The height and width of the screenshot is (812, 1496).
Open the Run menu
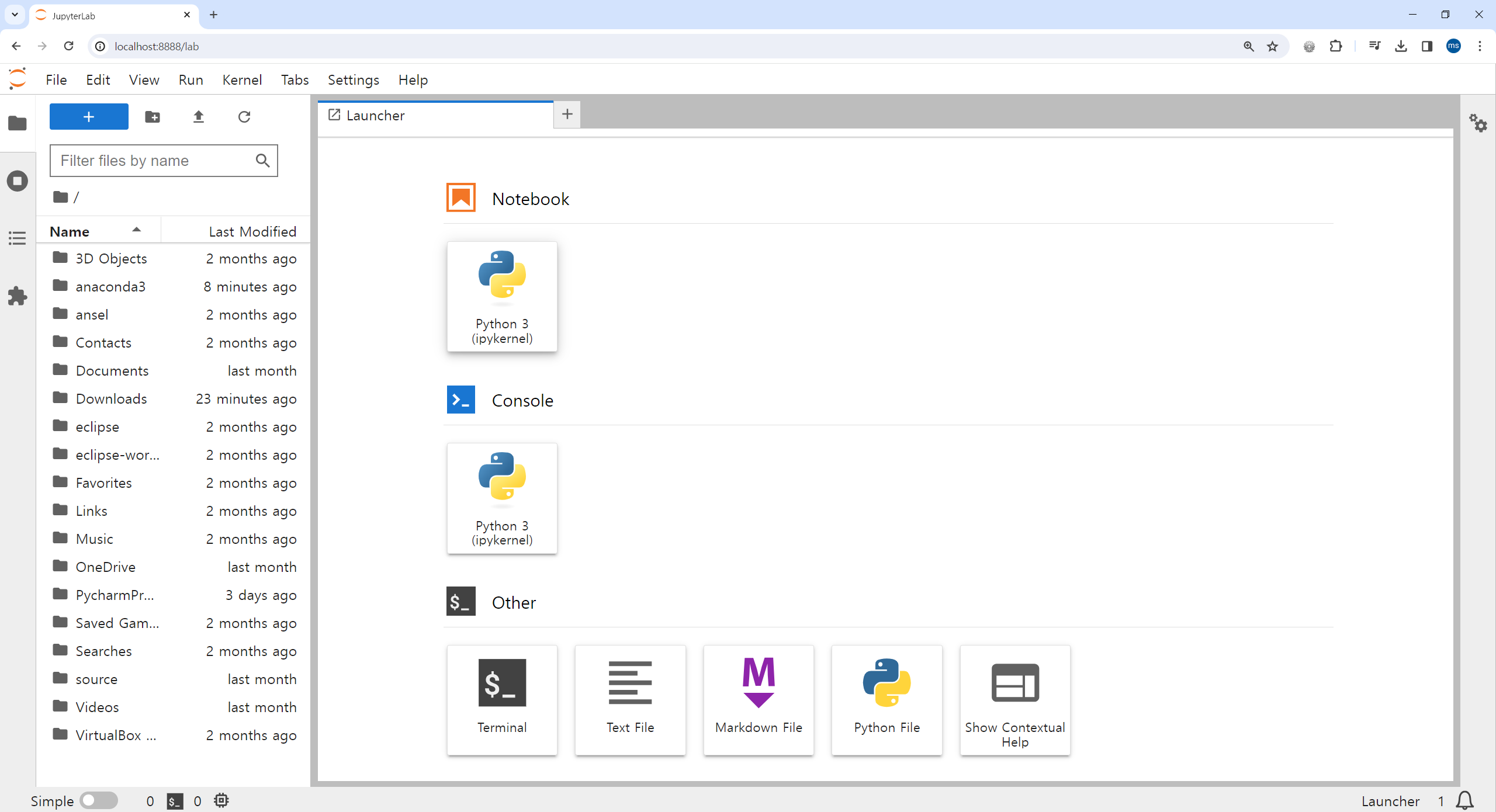coord(191,79)
